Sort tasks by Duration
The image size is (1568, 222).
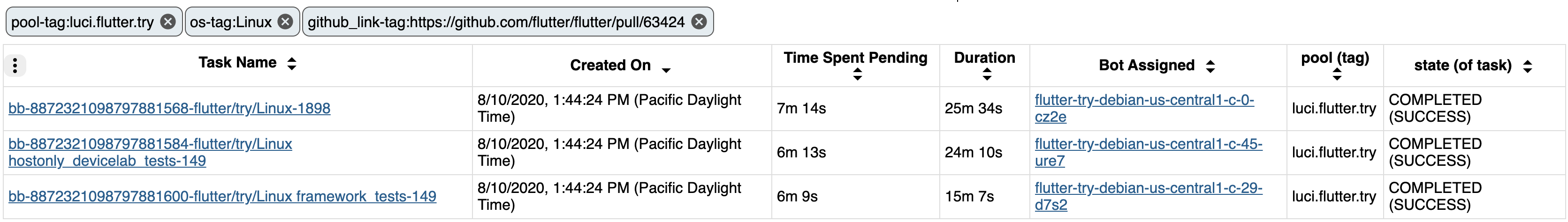pyautogui.click(x=987, y=75)
